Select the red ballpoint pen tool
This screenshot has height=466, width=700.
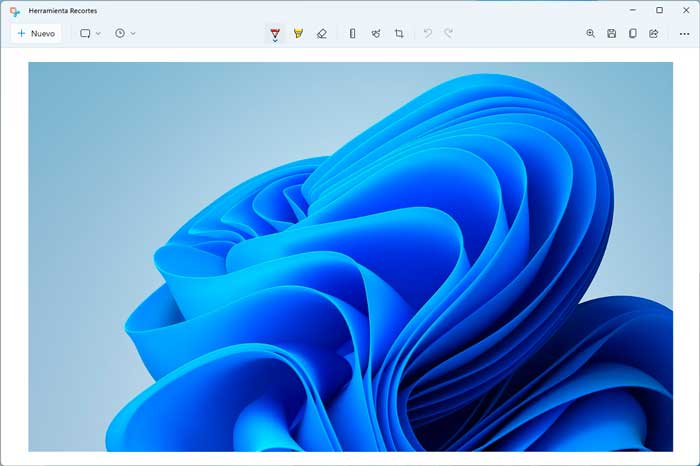click(275, 33)
